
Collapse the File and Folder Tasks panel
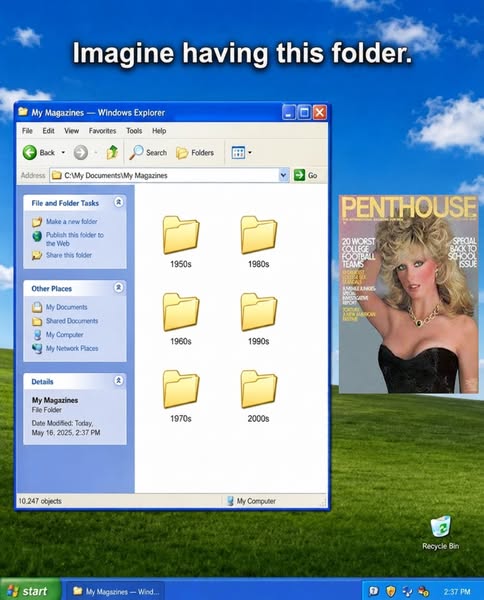pos(119,202)
